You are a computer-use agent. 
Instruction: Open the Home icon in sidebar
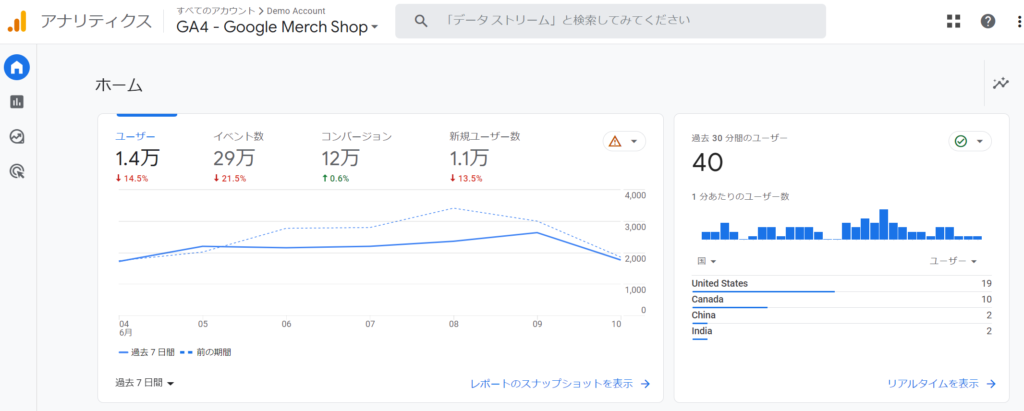pyautogui.click(x=17, y=67)
